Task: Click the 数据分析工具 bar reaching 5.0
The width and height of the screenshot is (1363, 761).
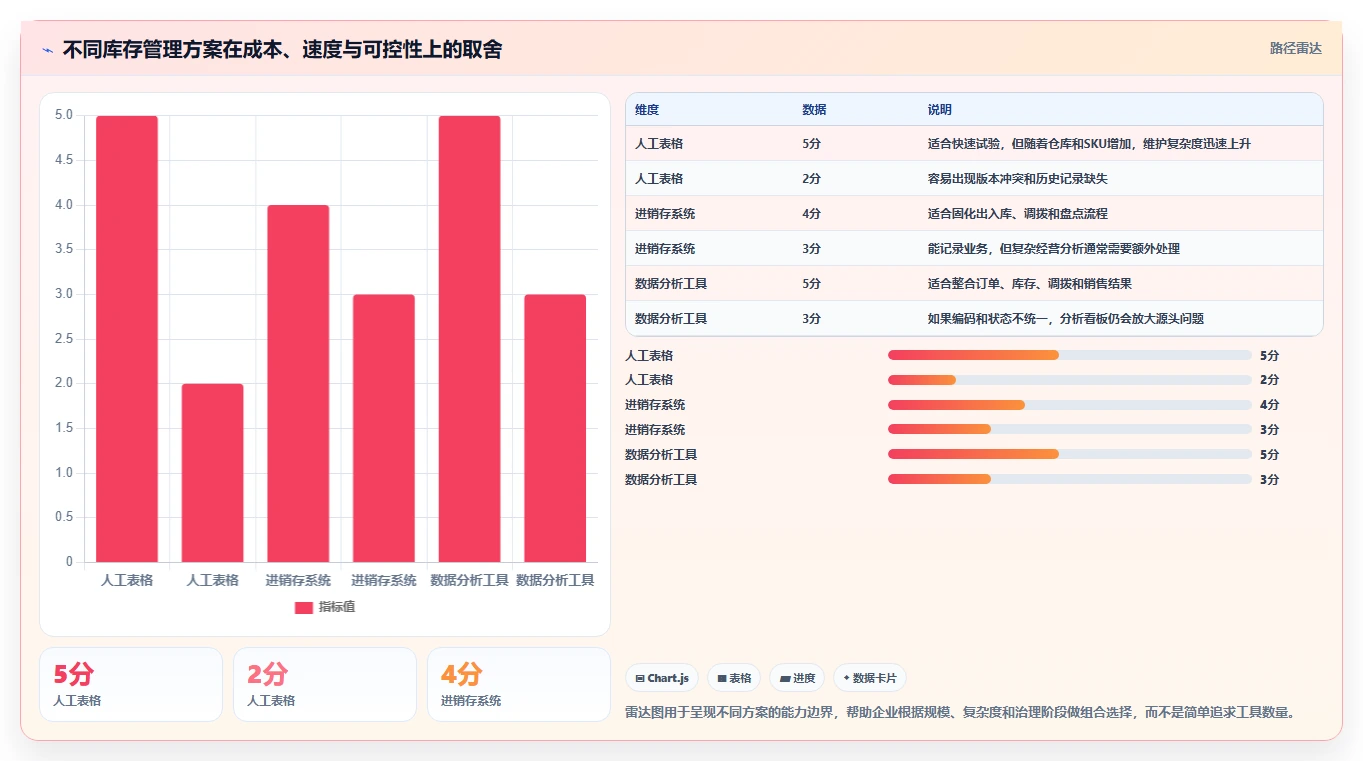Action: click(x=469, y=339)
